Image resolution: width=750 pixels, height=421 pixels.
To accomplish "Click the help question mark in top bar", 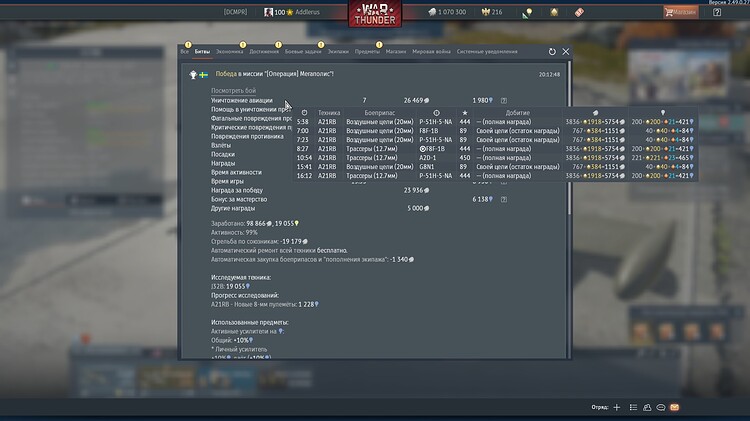I will tap(716, 12).
